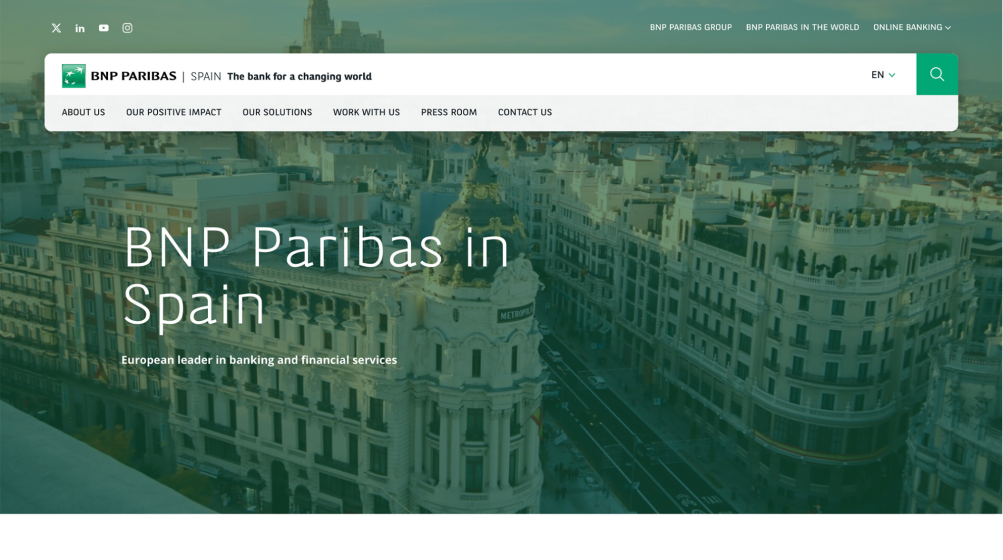Open the X (Twitter) social link

coord(56,28)
